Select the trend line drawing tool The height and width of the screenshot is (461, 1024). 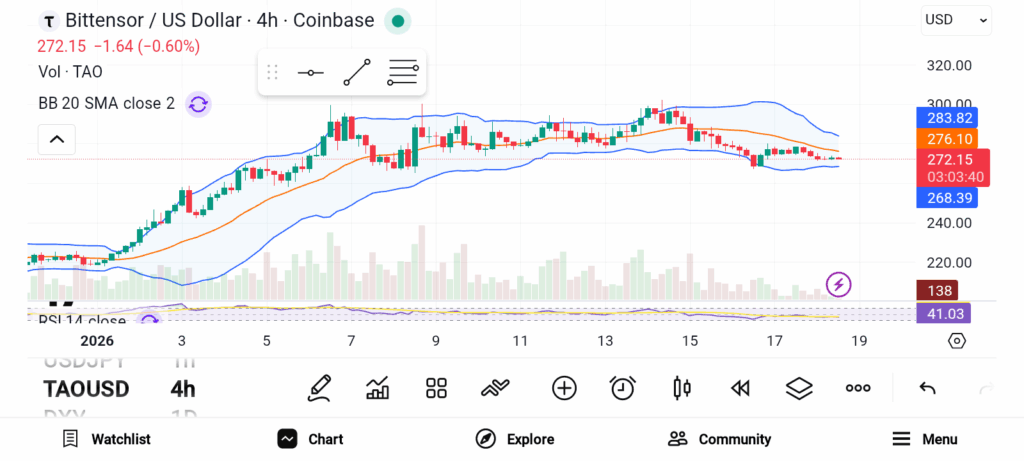[356, 73]
